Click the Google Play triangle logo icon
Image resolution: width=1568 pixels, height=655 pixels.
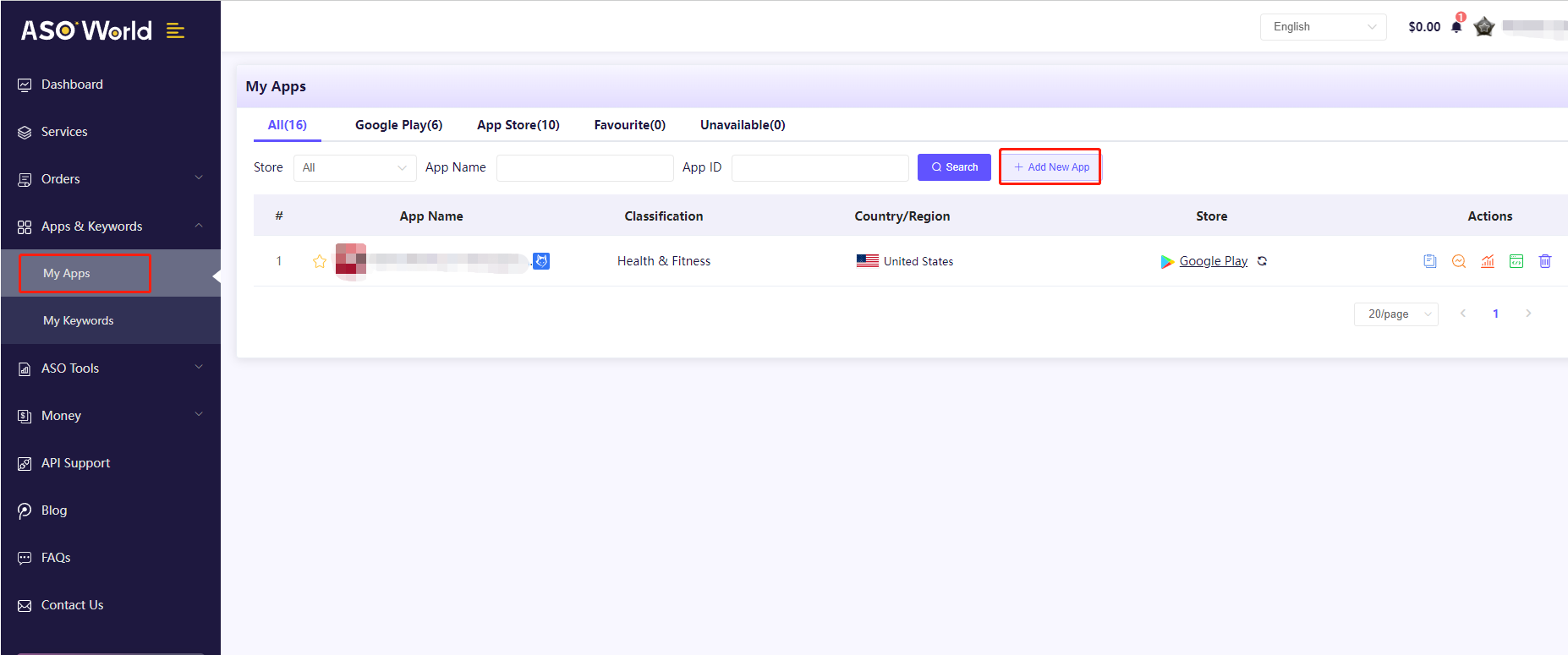coord(1167,262)
